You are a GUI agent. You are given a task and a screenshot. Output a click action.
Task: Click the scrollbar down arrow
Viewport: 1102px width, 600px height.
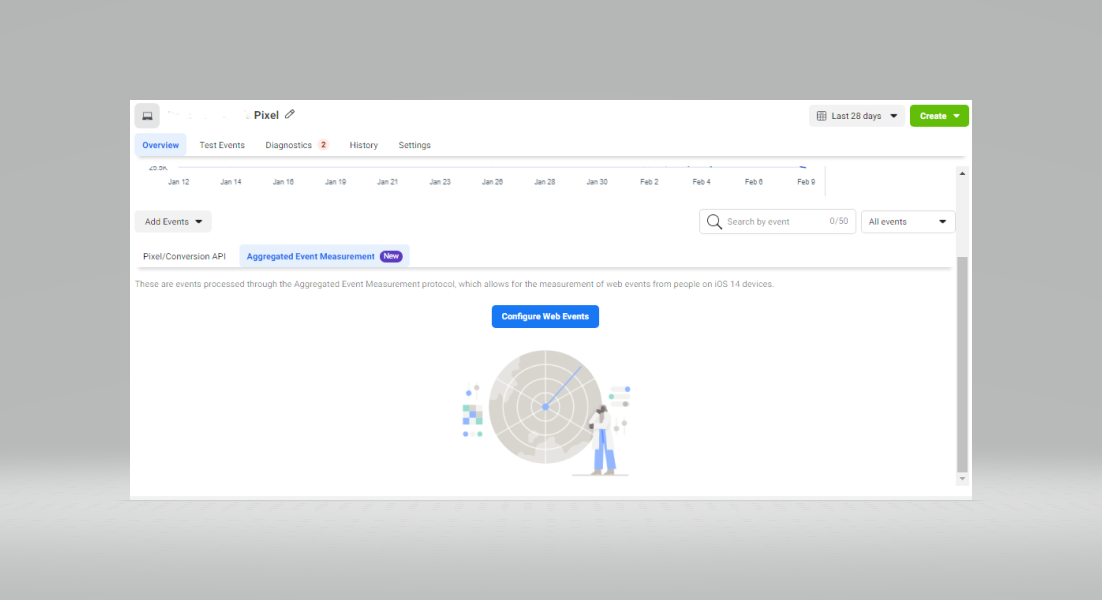(962, 479)
